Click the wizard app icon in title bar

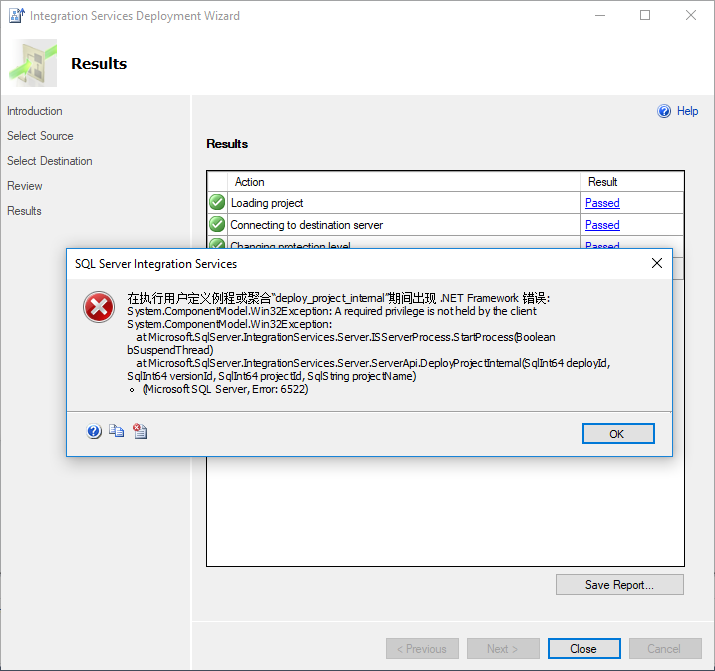pyautogui.click(x=14, y=16)
